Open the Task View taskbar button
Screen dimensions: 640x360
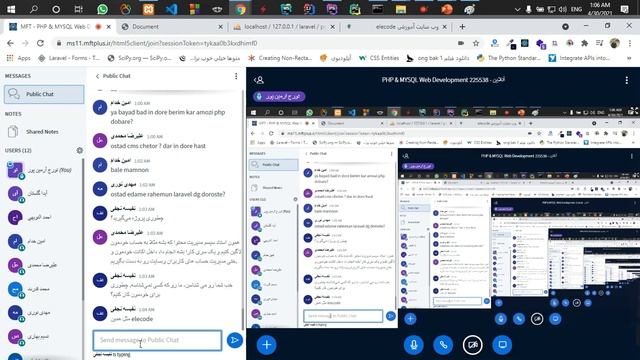pyautogui.click(x=79, y=9)
